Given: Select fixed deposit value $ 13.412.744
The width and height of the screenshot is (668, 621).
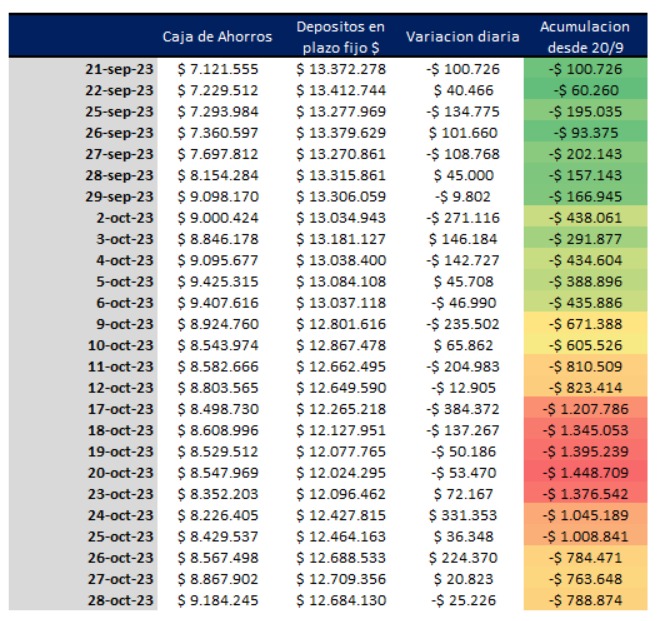Looking at the screenshot, I should click(x=340, y=90).
